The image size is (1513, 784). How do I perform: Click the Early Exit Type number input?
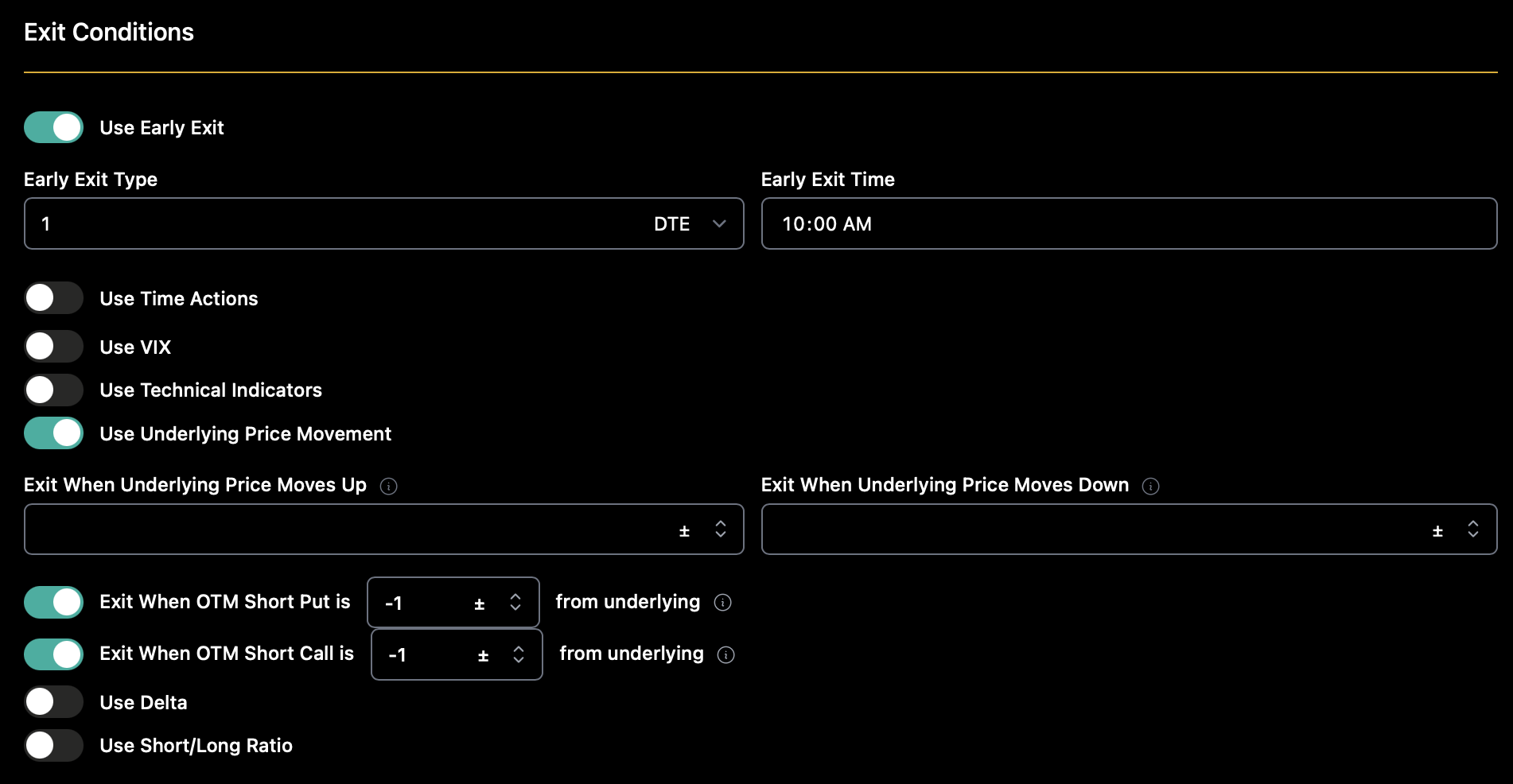coord(318,224)
